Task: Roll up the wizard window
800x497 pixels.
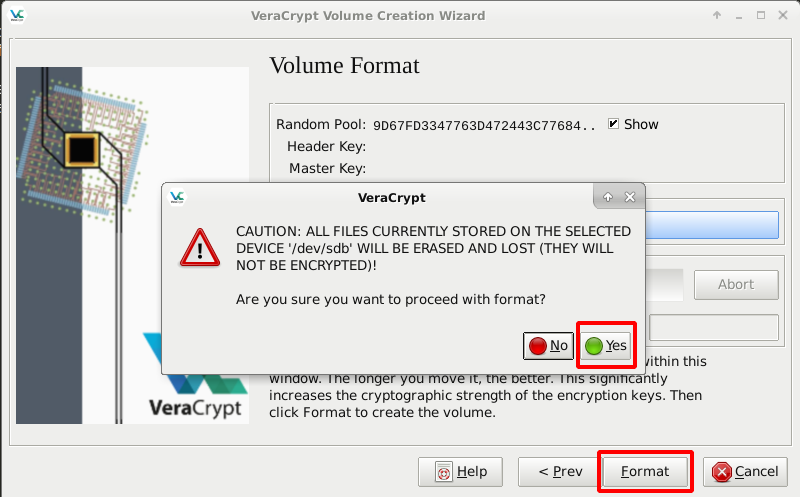Action: [x=717, y=15]
